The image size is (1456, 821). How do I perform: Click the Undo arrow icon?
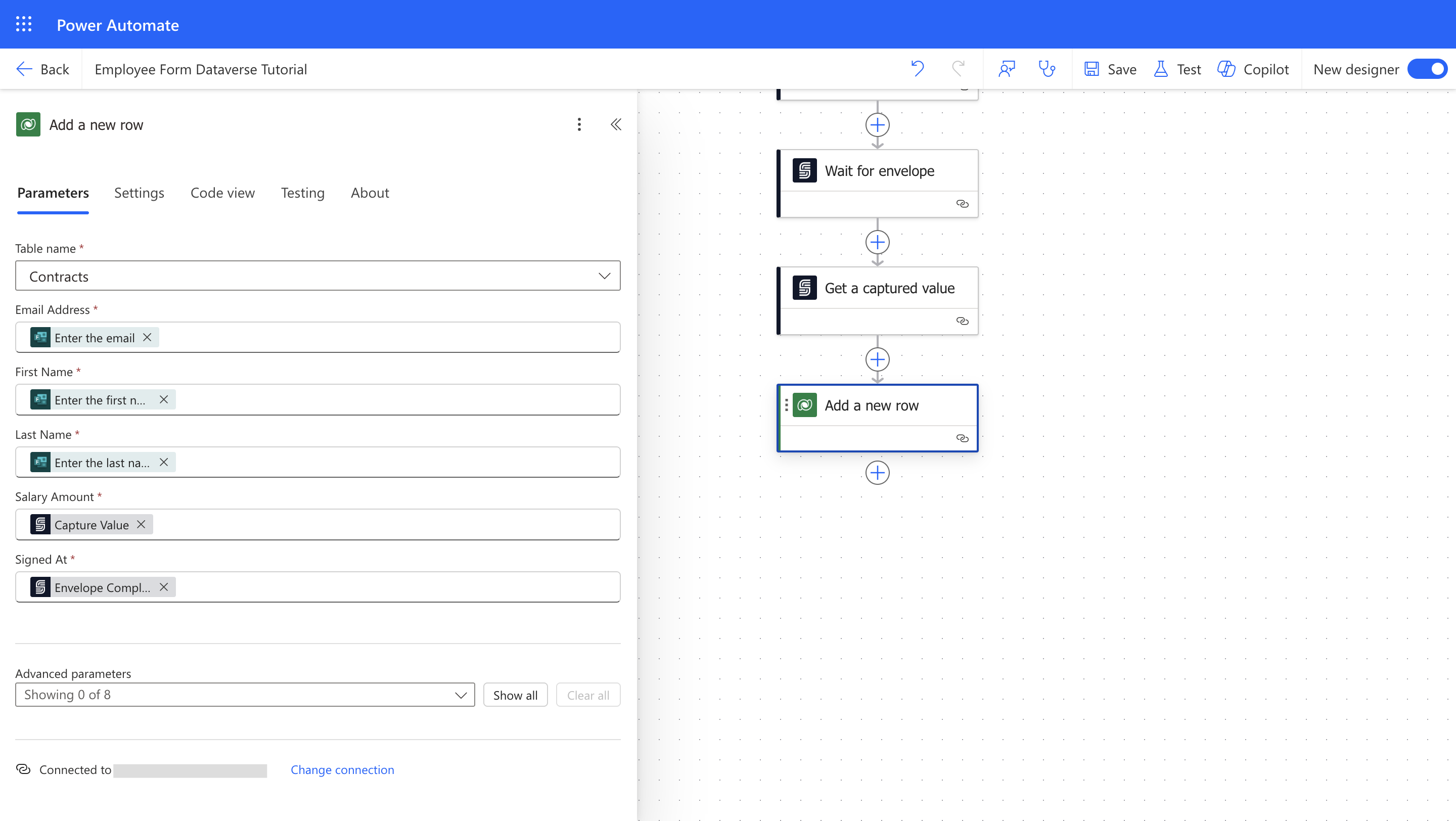(917, 69)
